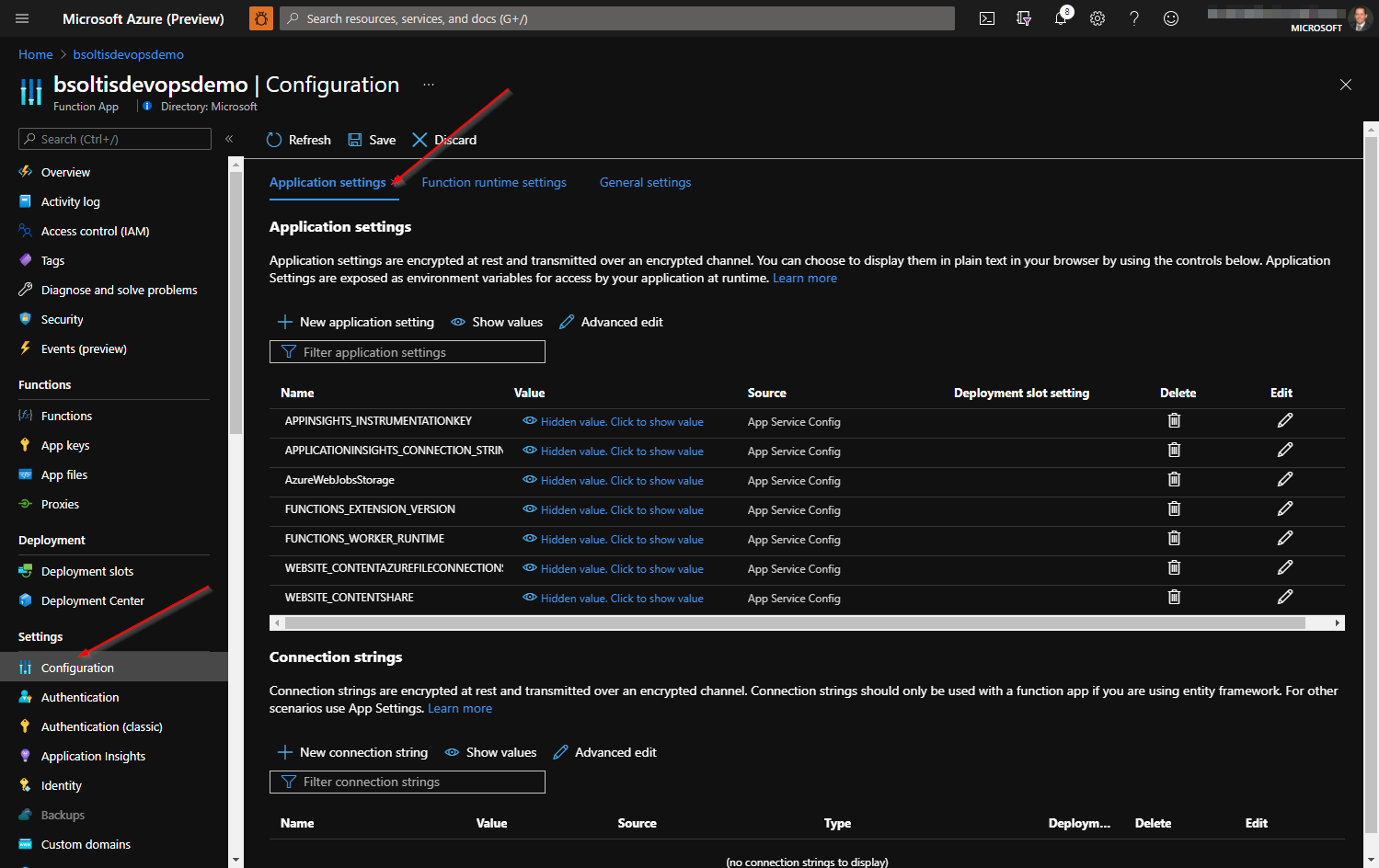Screen dimensions: 1379x868
Task: Open Learn more link for connection strings
Action: (460, 708)
